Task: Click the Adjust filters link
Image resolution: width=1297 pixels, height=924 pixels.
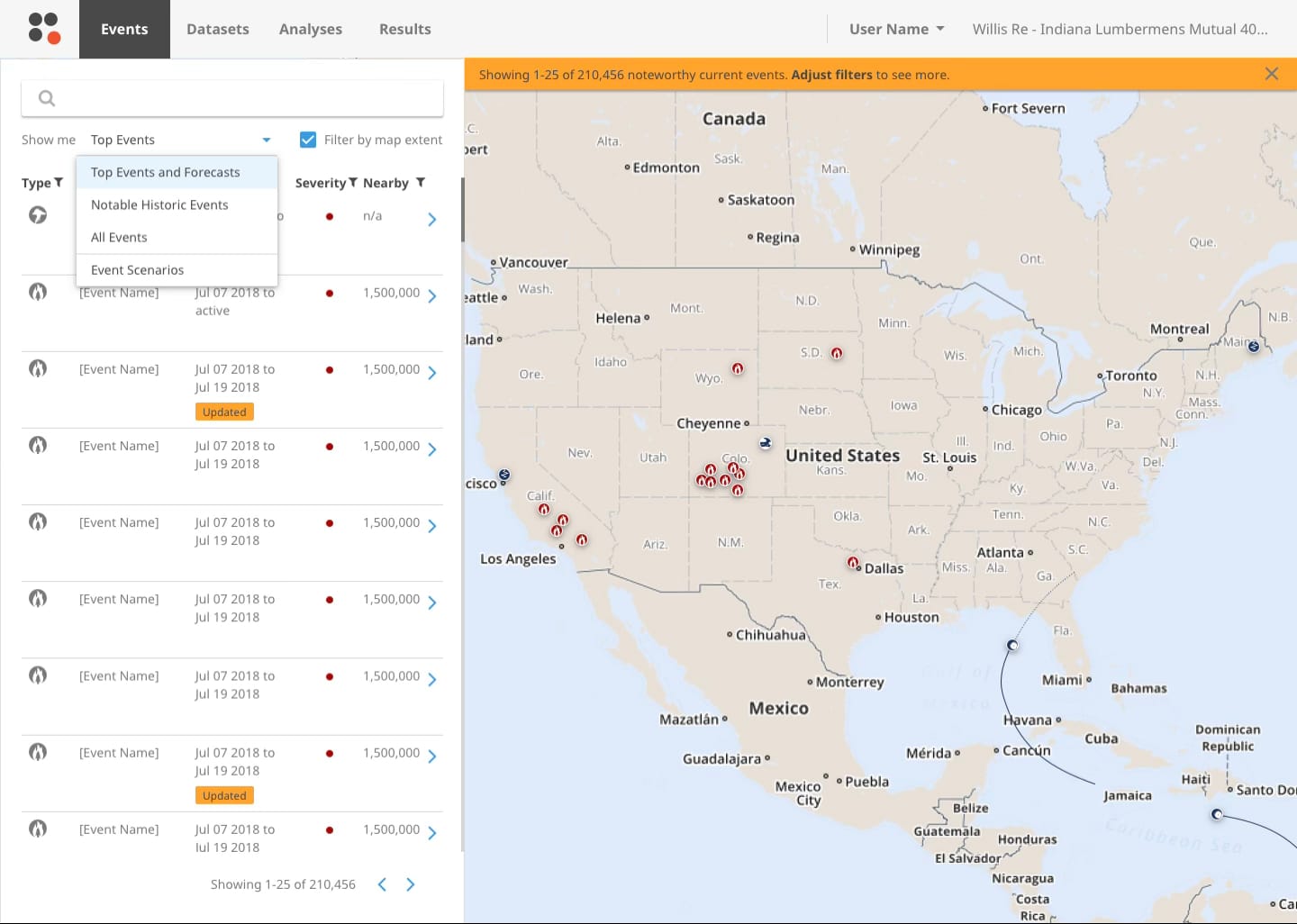Action: click(x=831, y=75)
